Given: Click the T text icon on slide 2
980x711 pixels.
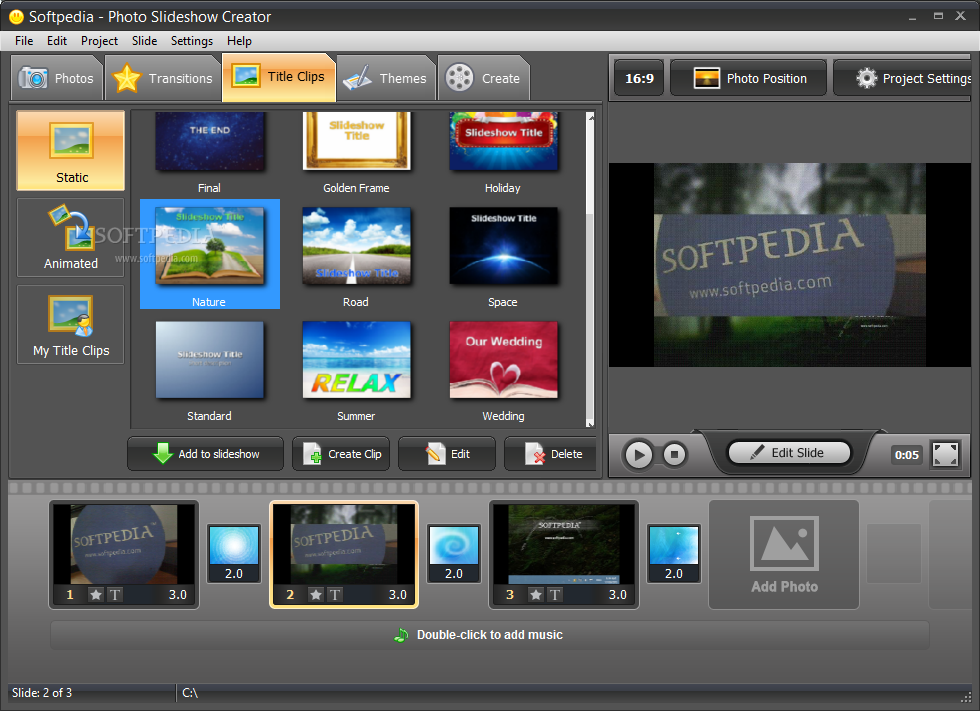Looking at the screenshot, I should [x=335, y=595].
